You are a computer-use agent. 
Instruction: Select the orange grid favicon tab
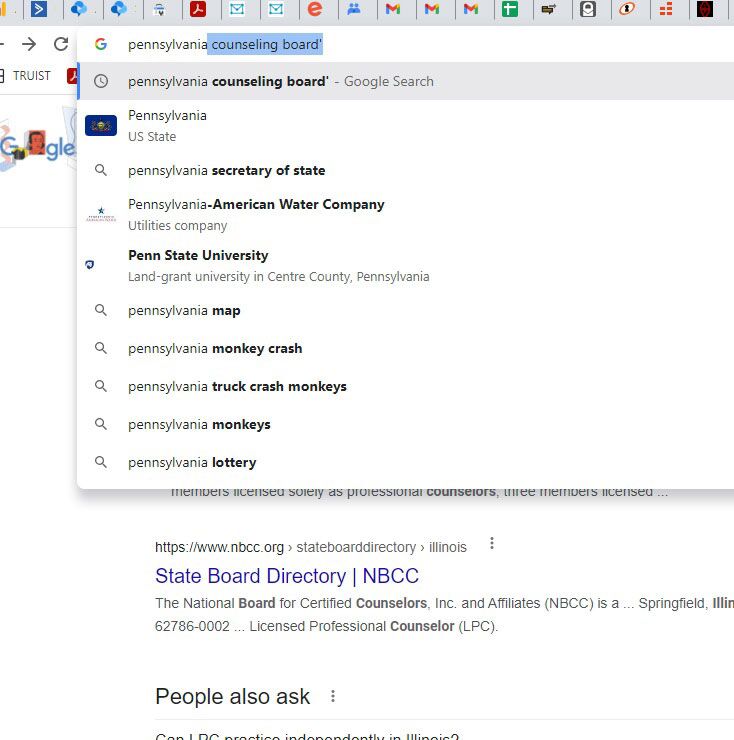666,10
